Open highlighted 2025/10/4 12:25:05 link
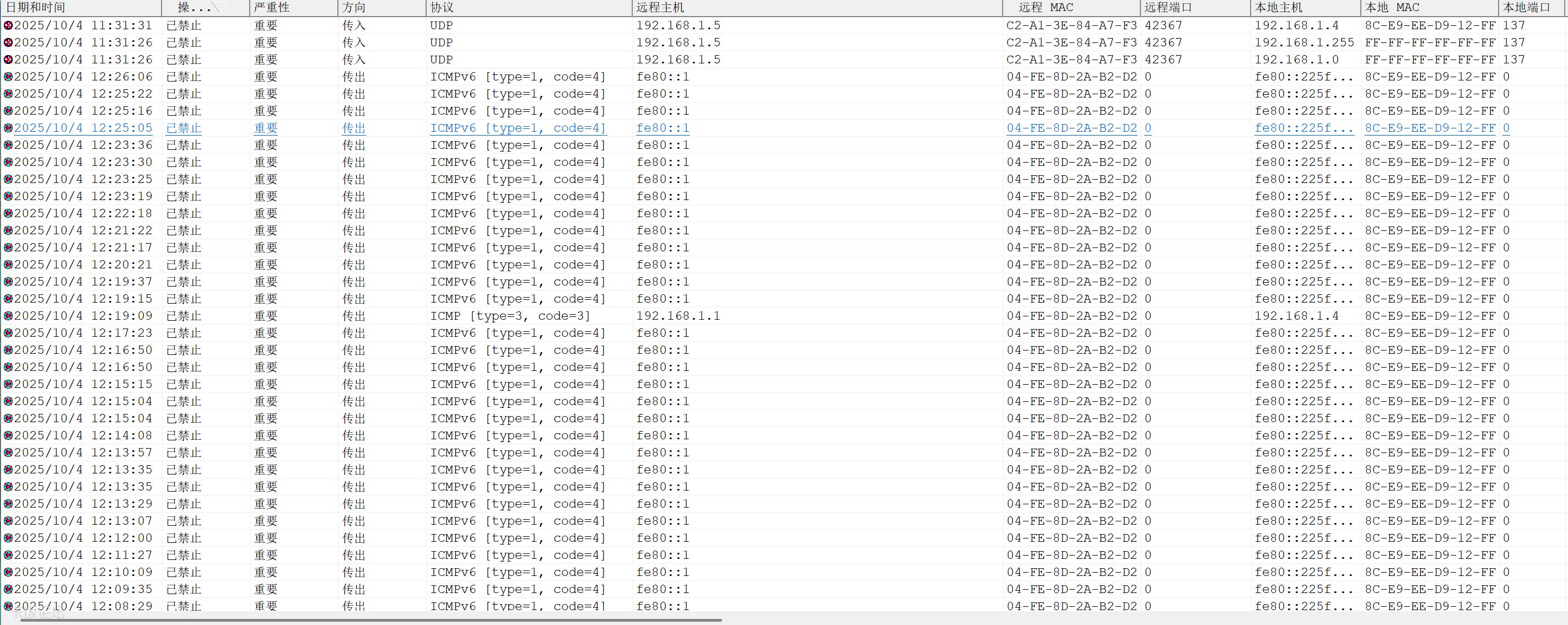The width and height of the screenshot is (1568, 625). point(83,128)
